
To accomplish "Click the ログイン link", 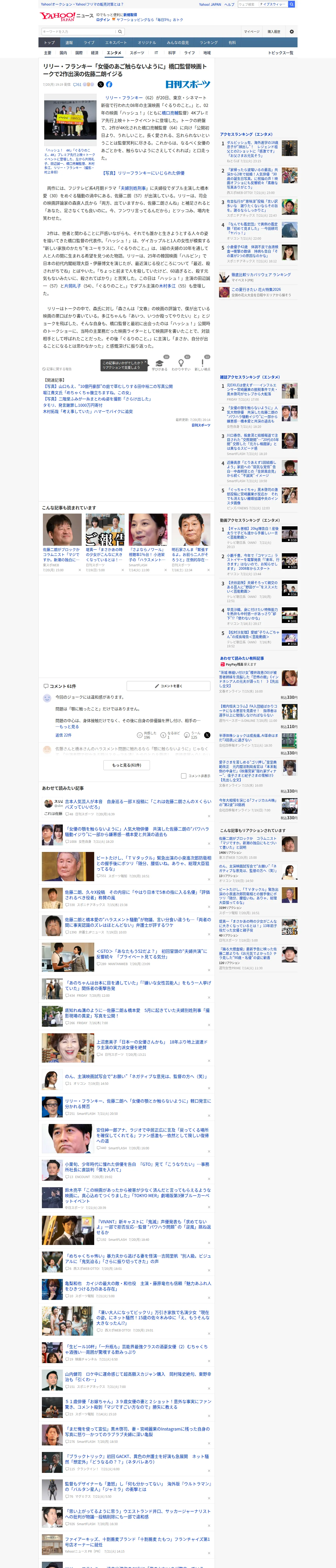I will point(103,20).
